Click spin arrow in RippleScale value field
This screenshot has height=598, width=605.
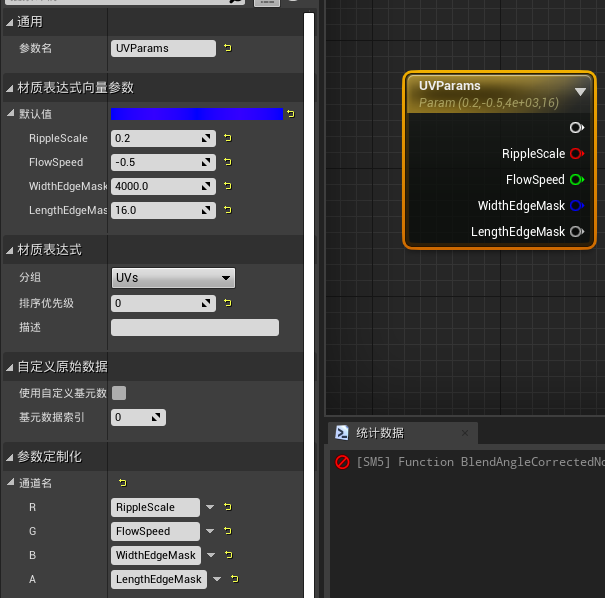coord(206,138)
